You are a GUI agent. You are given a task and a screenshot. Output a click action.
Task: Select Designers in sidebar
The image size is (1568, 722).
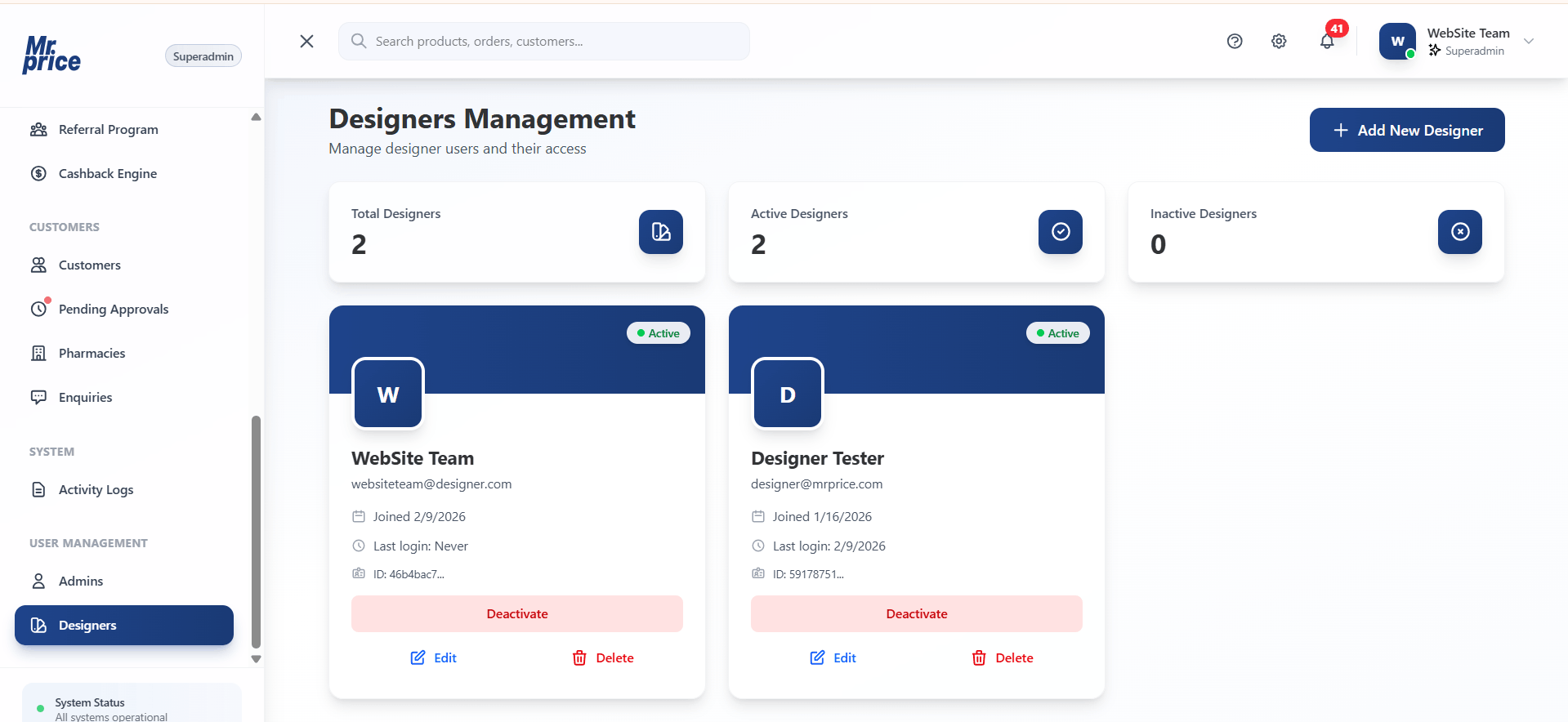124,625
